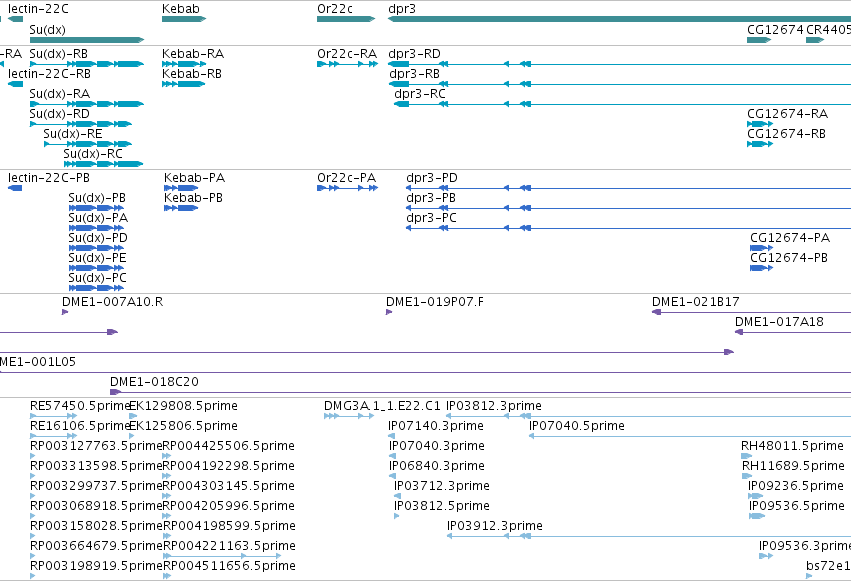Click the IP03712.3prime EST label

442,487
